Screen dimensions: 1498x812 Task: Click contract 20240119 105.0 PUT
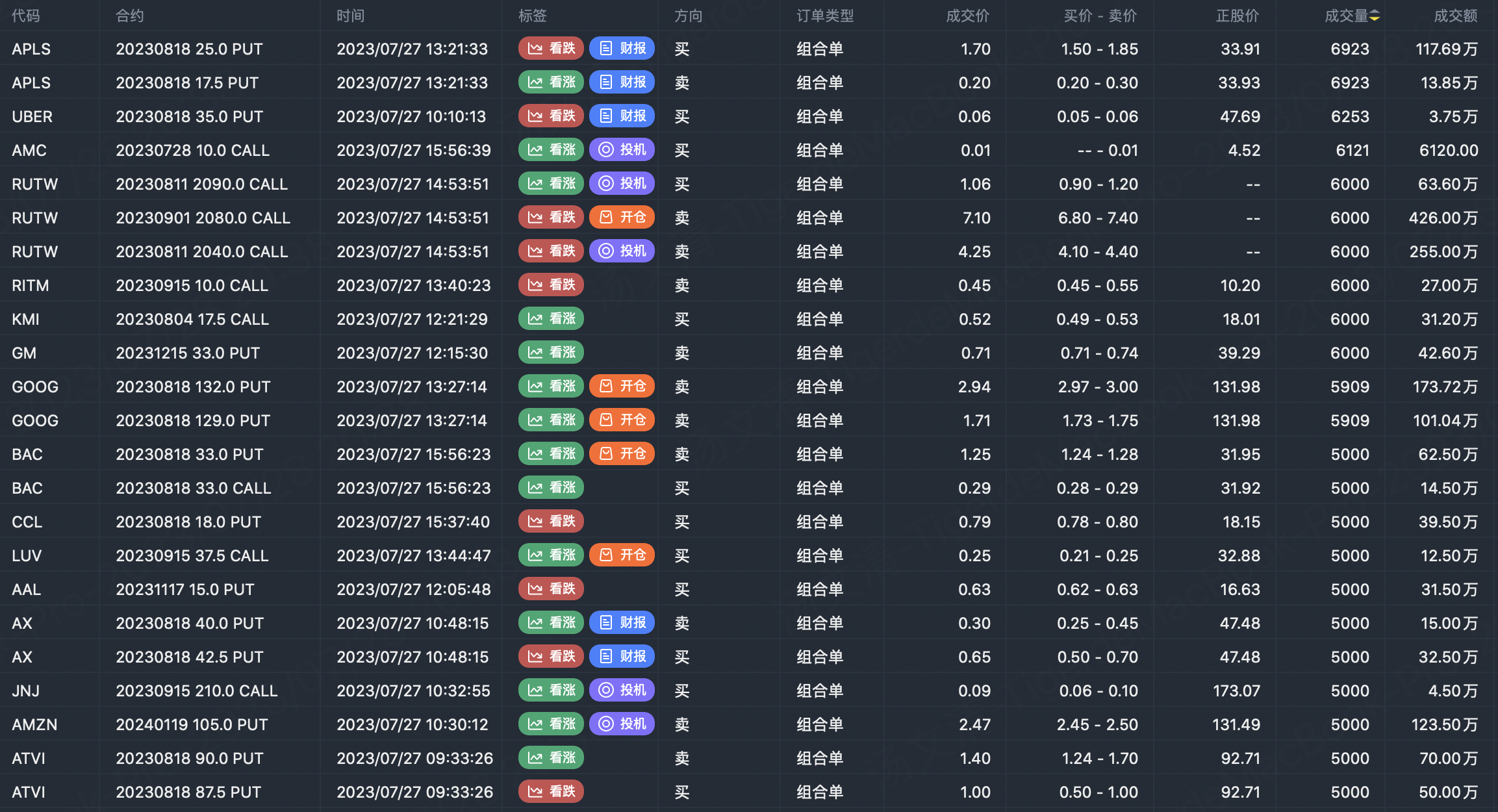point(192,725)
